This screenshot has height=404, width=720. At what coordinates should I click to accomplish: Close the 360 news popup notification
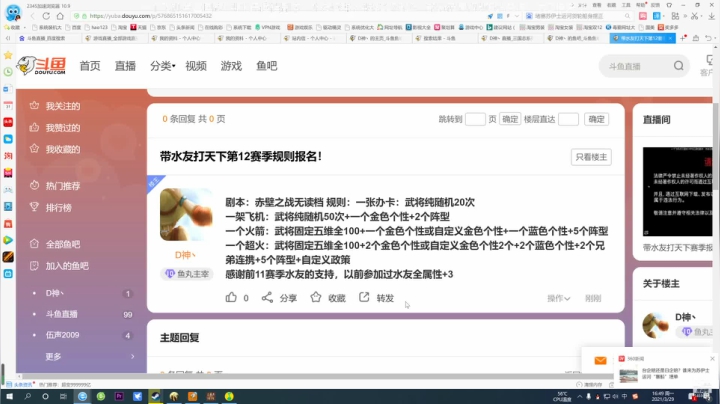coord(712,359)
